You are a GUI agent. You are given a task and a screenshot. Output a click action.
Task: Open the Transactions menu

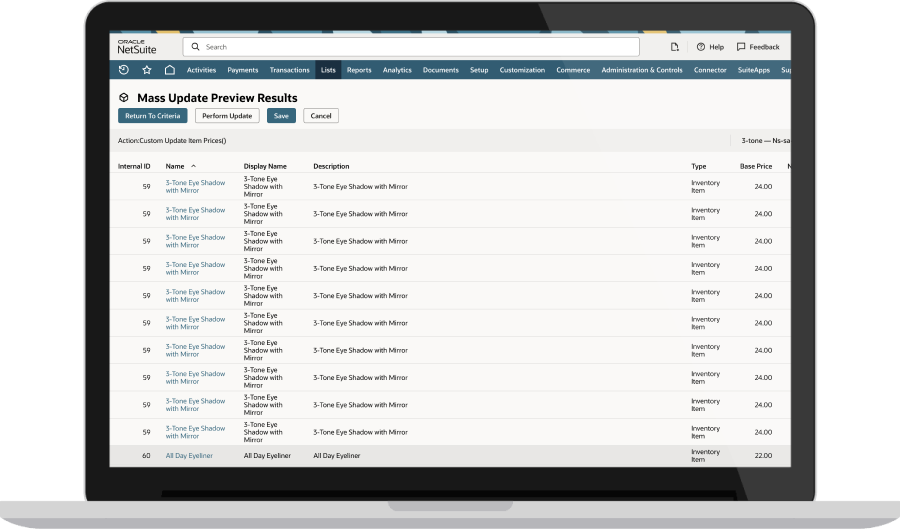pyautogui.click(x=289, y=70)
